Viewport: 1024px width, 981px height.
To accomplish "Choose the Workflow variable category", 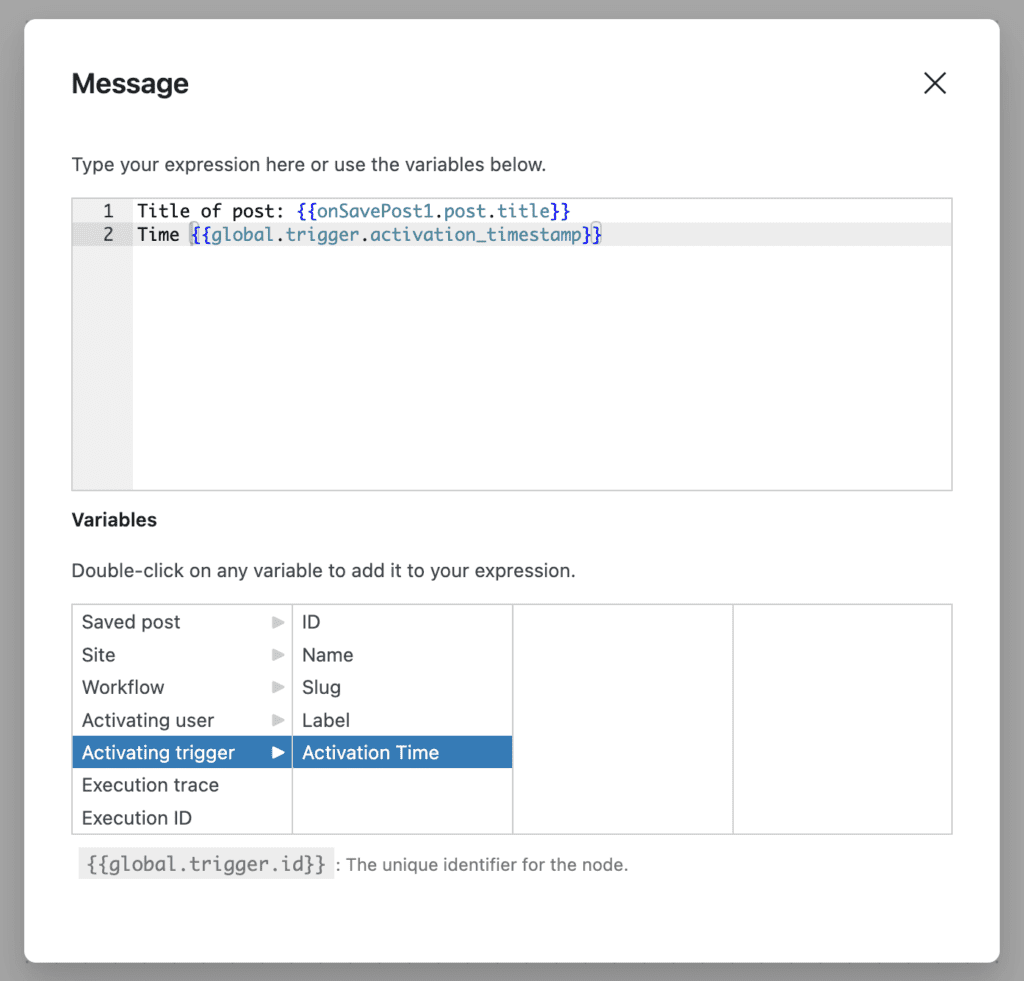I will click(123, 688).
